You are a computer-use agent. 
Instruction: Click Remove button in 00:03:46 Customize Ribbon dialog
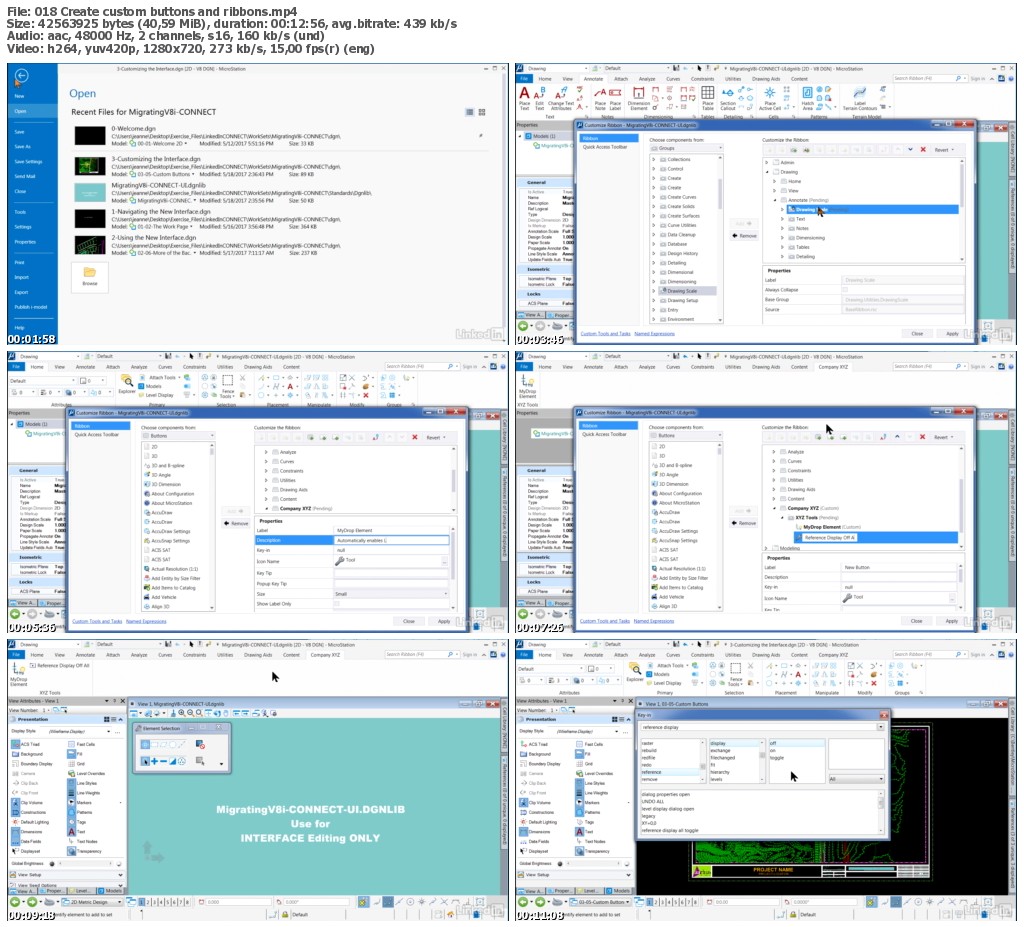click(x=744, y=236)
